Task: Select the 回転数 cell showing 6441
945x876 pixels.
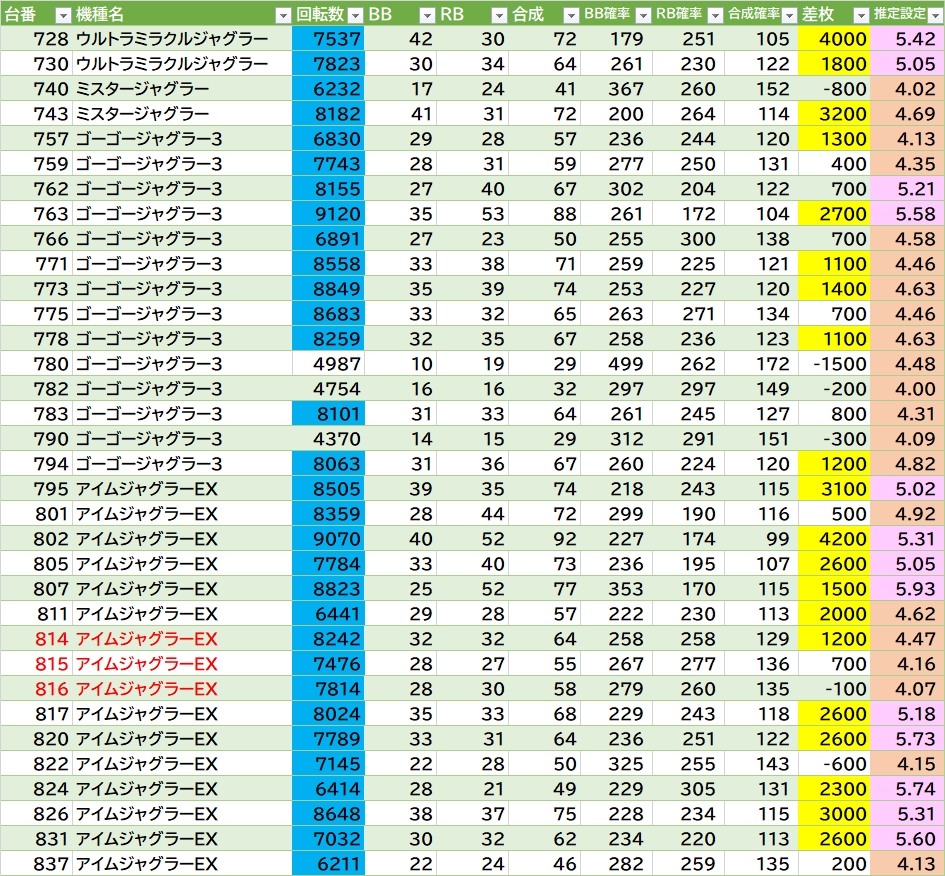Action: coord(328,614)
